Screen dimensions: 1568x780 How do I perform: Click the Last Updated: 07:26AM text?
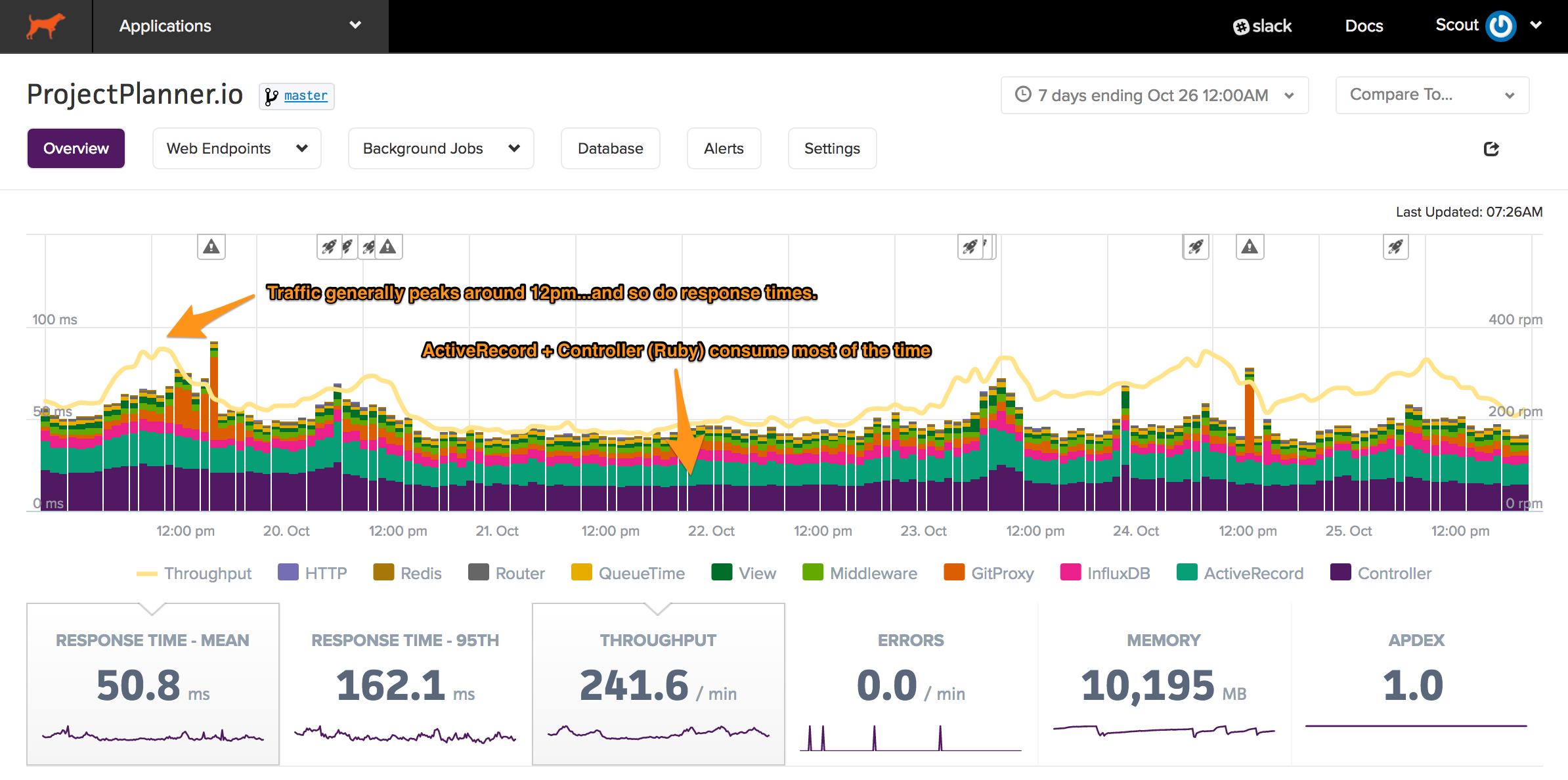click(x=1469, y=212)
